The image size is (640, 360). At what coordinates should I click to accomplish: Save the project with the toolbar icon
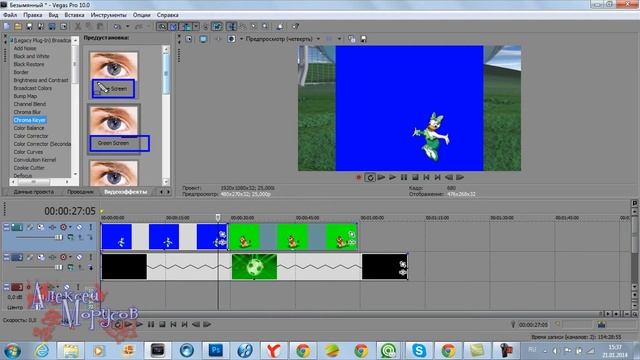[x=29, y=27]
